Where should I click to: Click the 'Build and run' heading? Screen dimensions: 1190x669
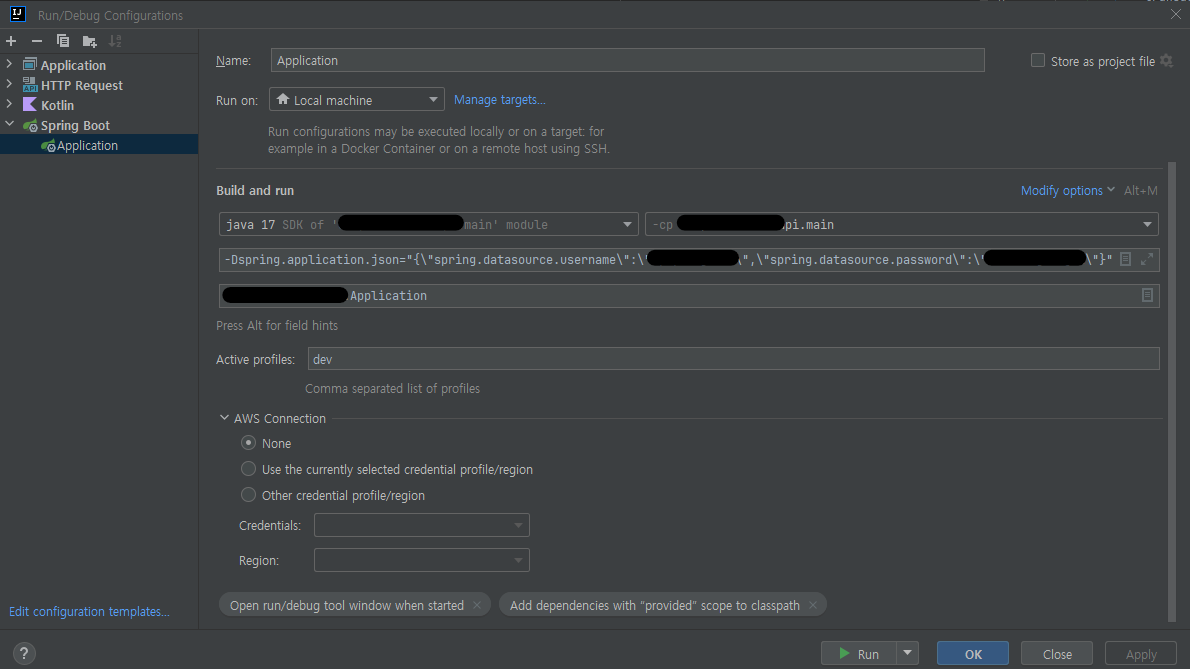click(x=255, y=190)
